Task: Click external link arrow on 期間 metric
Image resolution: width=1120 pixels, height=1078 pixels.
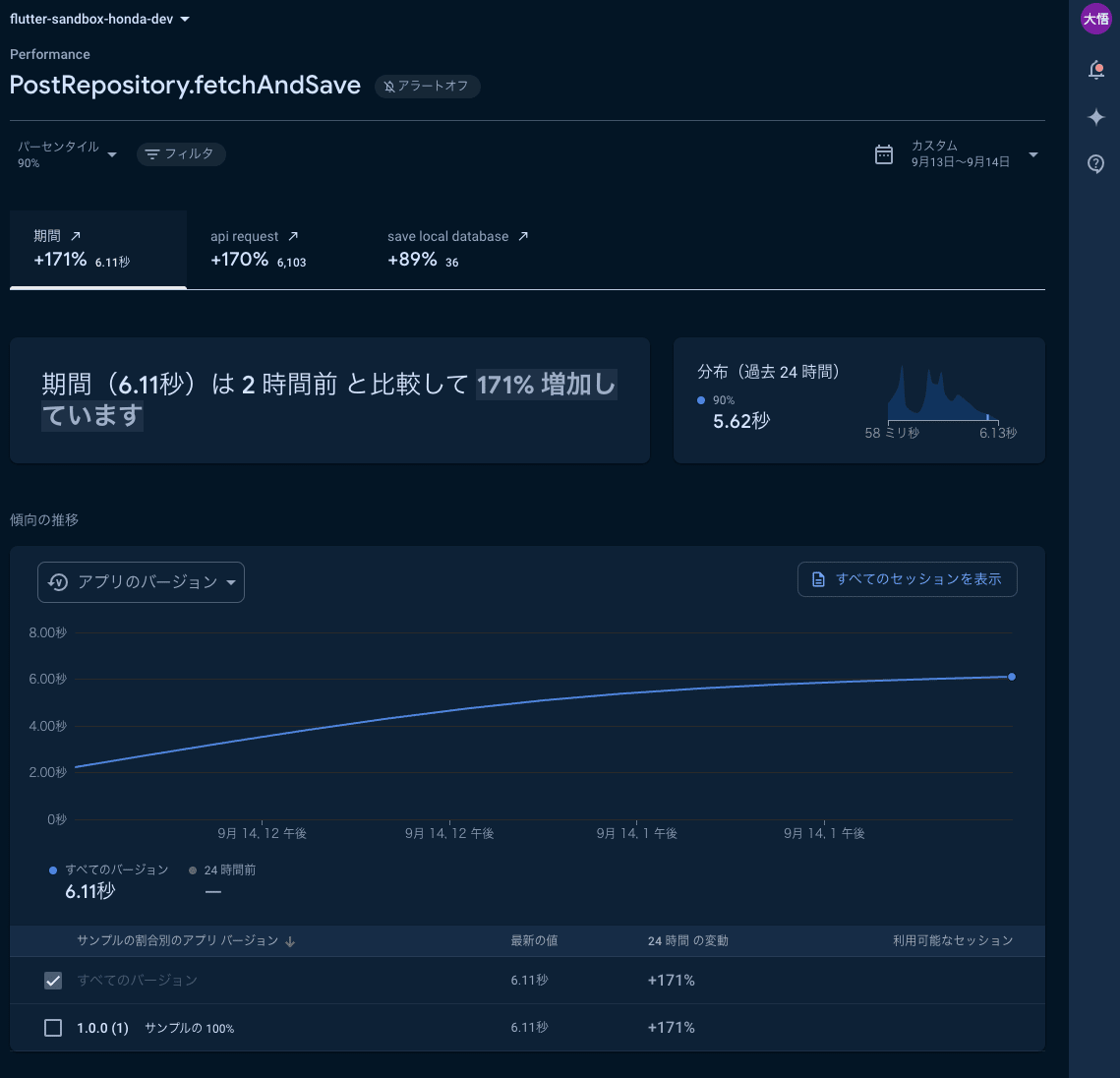Action: coord(78,234)
